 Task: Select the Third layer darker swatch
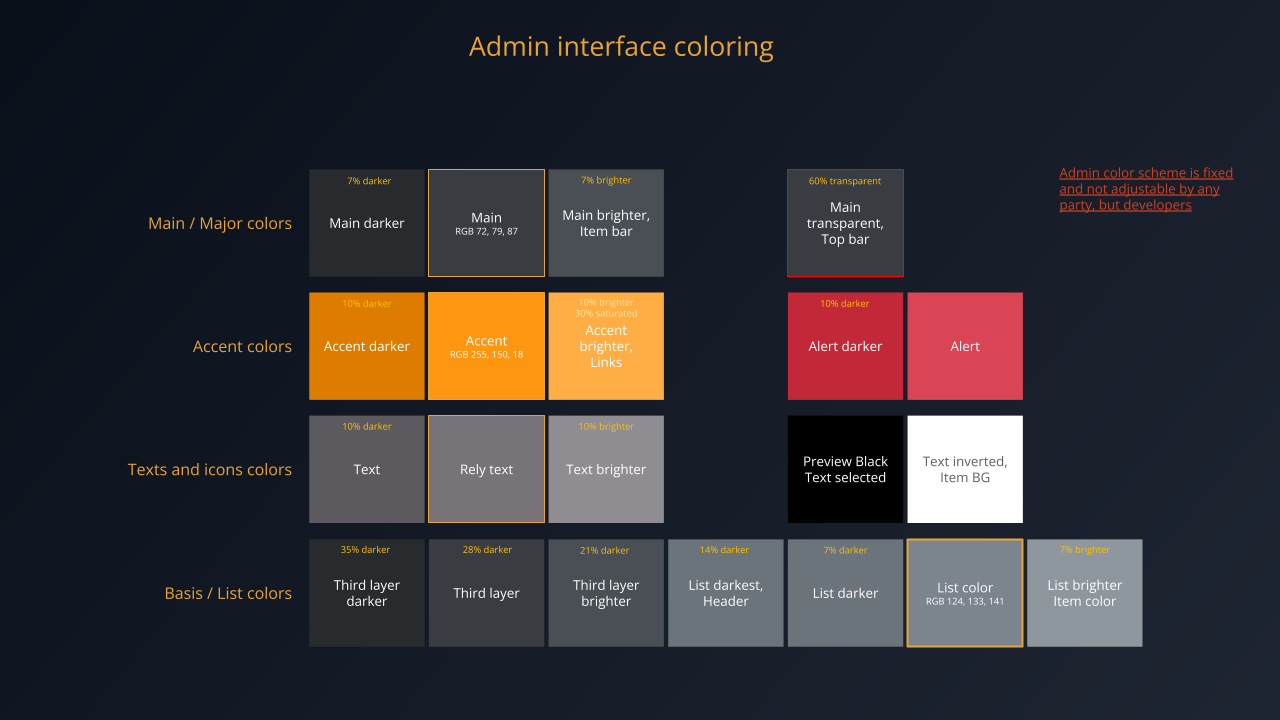366,592
